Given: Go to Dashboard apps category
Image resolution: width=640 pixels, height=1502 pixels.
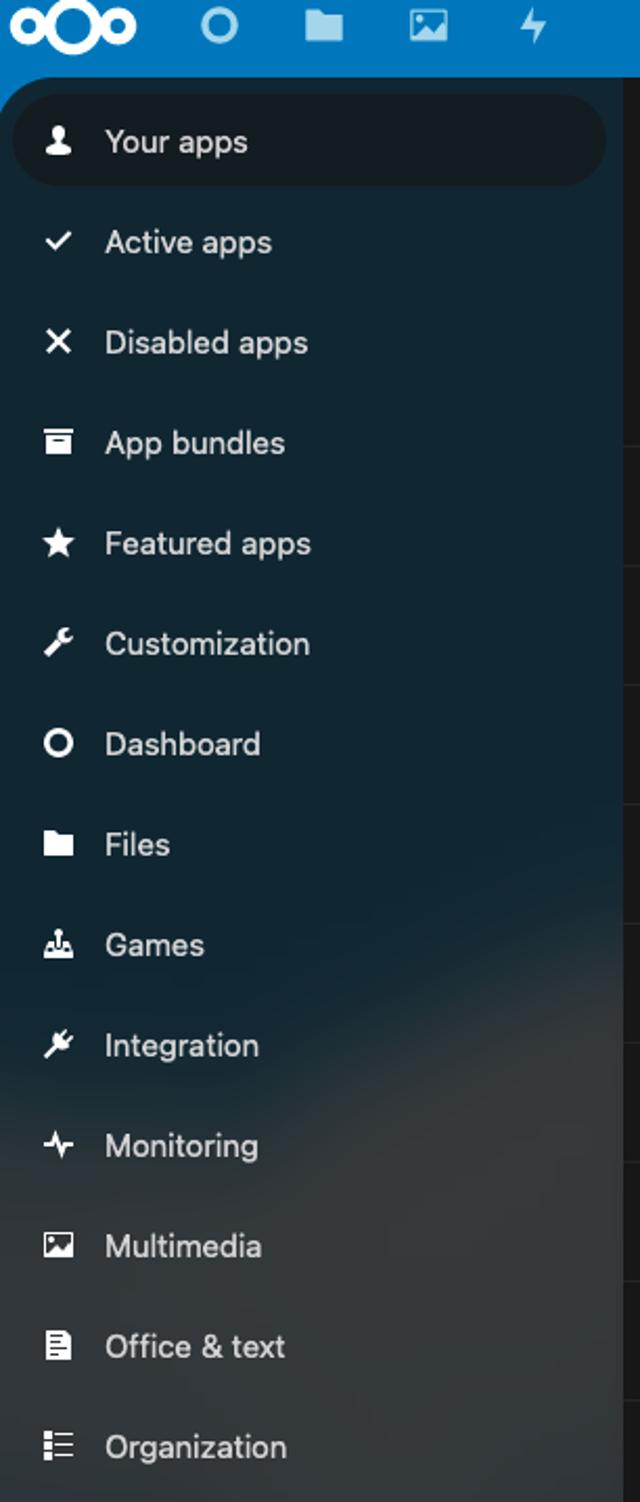Looking at the screenshot, I should pos(182,744).
